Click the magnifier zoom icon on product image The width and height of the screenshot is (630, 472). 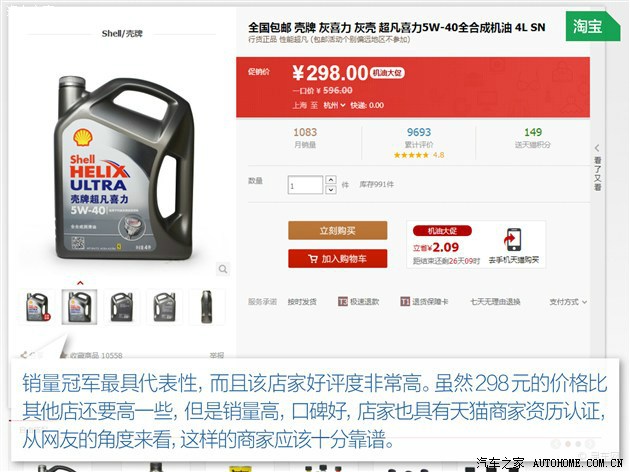click(x=223, y=269)
